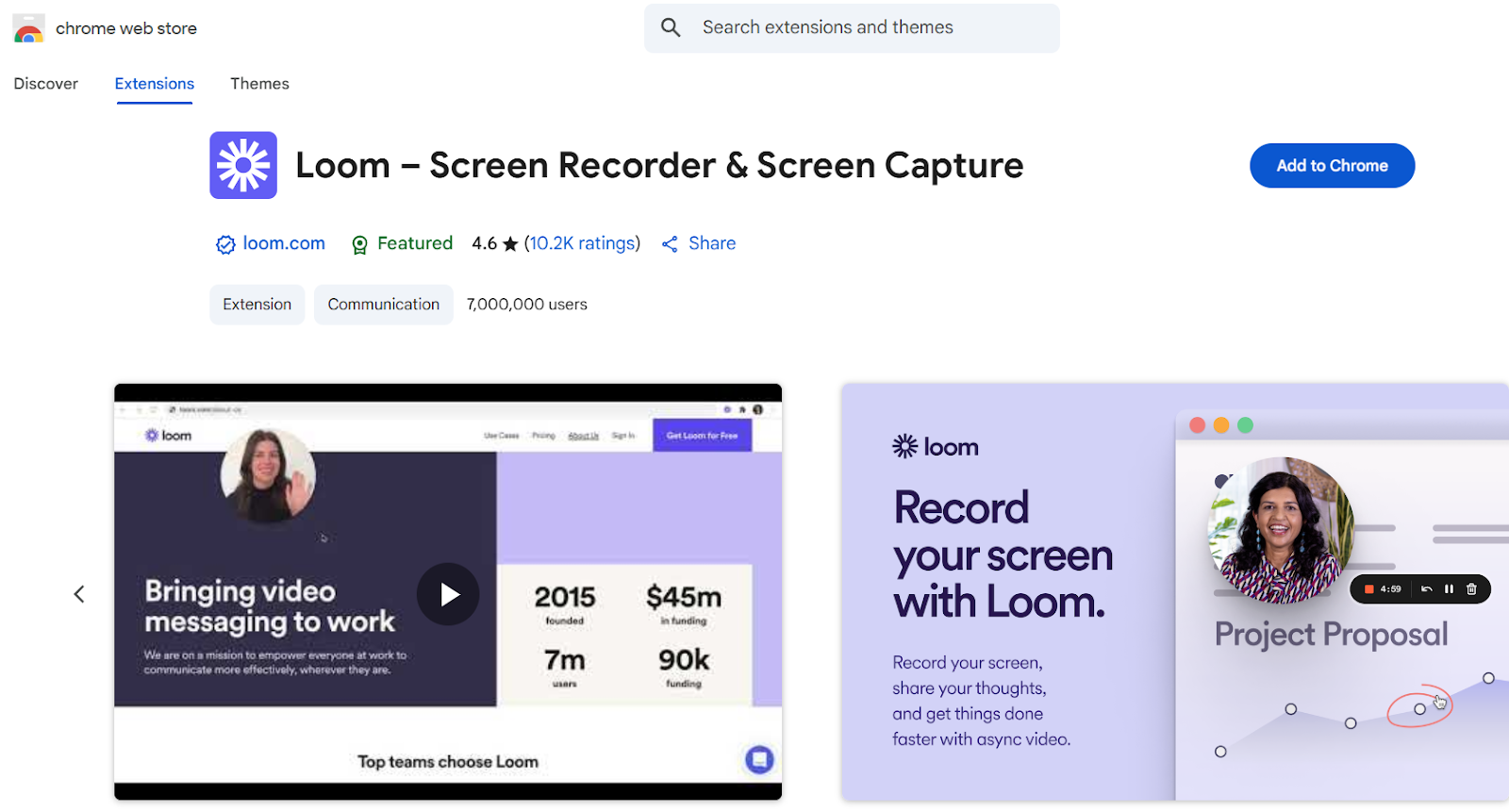Click the red stop icon in the recording bar
This screenshot has width=1509, height=812.
coord(1369,589)
